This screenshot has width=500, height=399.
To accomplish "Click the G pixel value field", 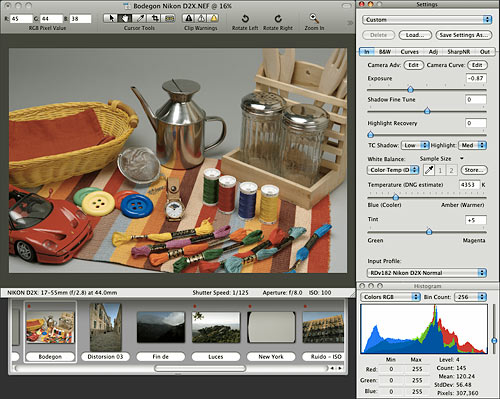I will (51, 19).
